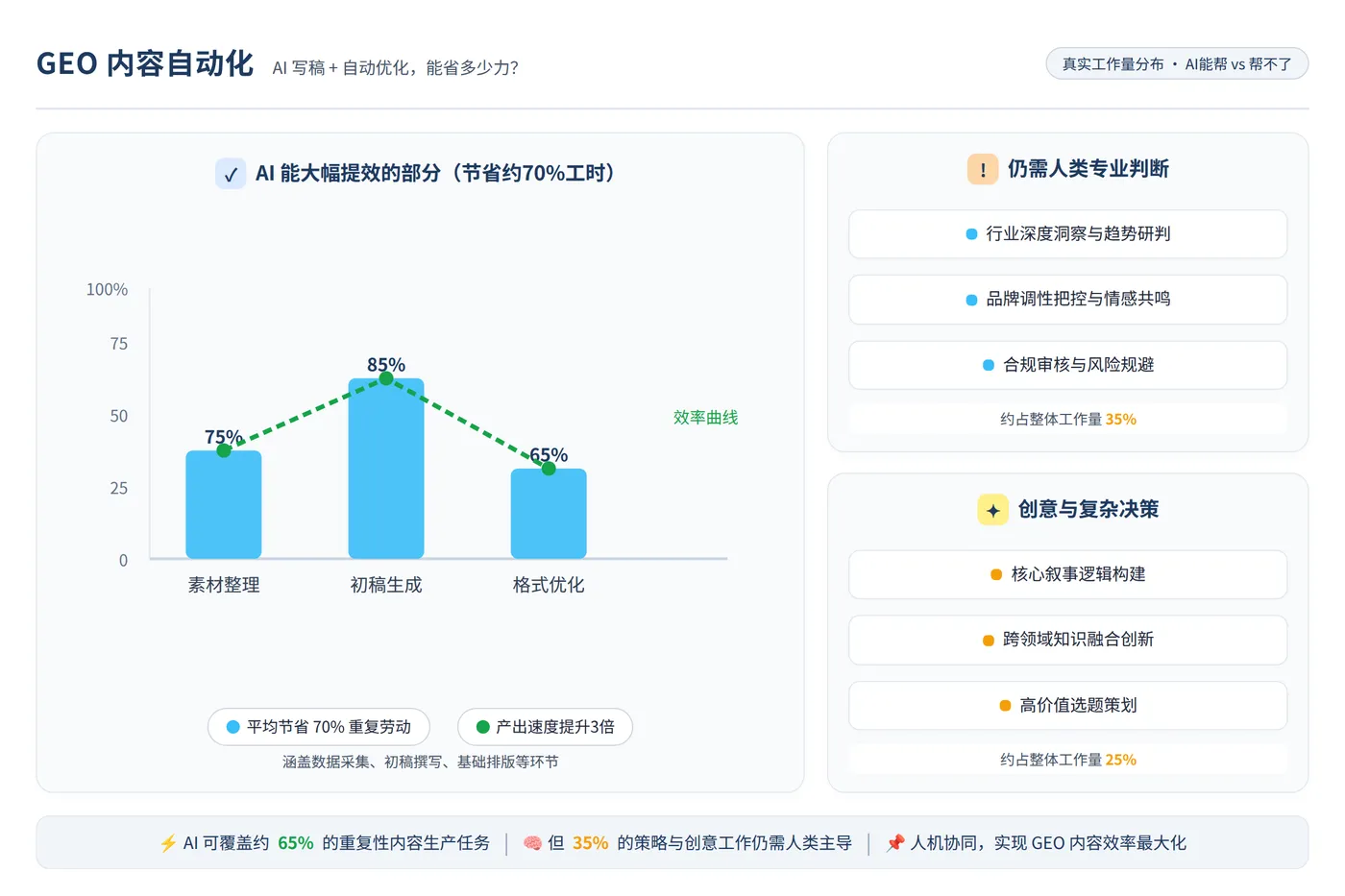Click the 格式优化 bar in chart
The image size is (1345, 896).
pyautogui.click(x=549, y=514)
